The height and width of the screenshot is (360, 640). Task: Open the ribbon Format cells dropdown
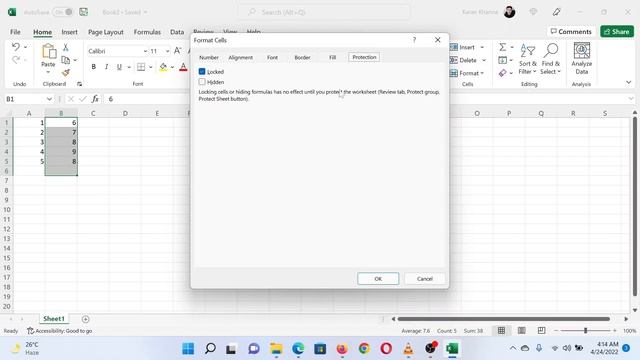click(x=482, y=73)
